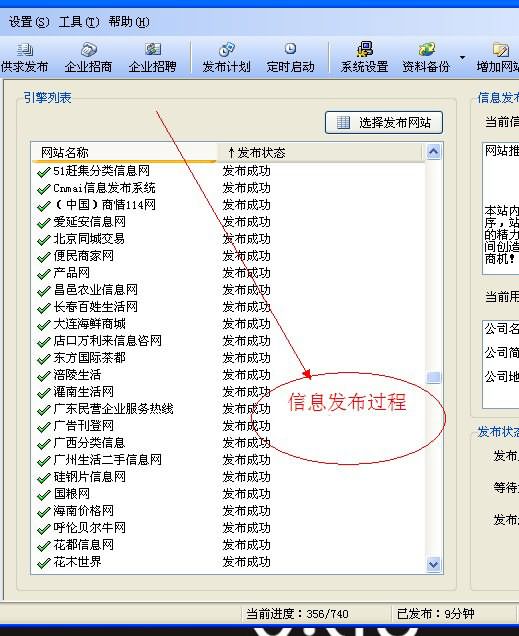The width and height of the screenshot is (519, 636).
Task: Toggle the checkmark beside 花木世界
Action: (x=43, y=563)
